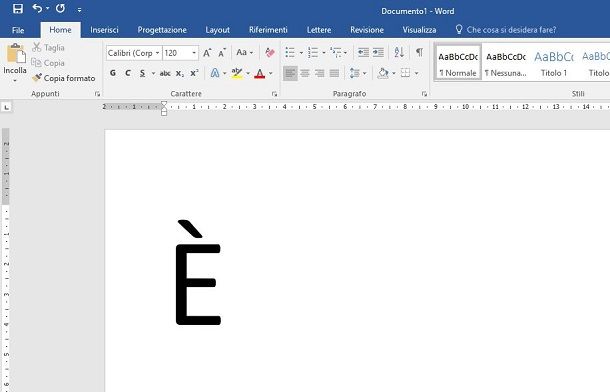Open the borders dropdown arrow
The height and width of the screenshot is (392, 610).
(x=416, y=73)
